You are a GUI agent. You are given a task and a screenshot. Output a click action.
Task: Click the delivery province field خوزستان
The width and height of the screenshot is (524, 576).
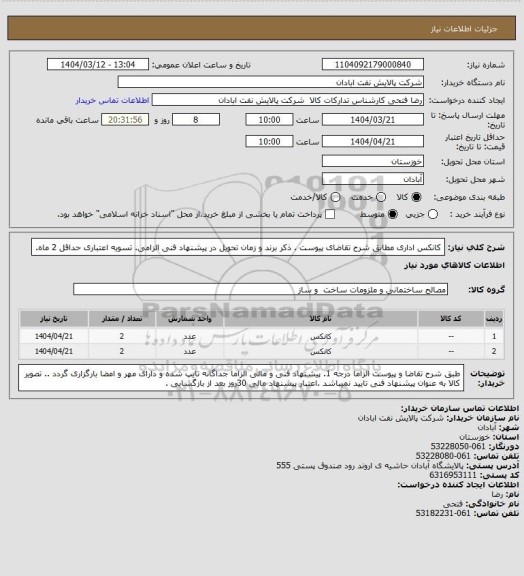[x=373, y=161]
